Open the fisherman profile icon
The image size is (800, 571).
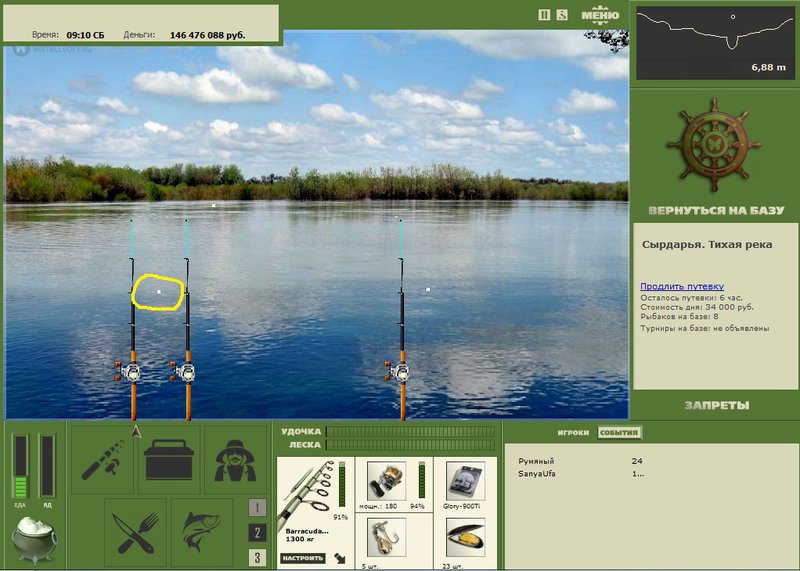235,460
